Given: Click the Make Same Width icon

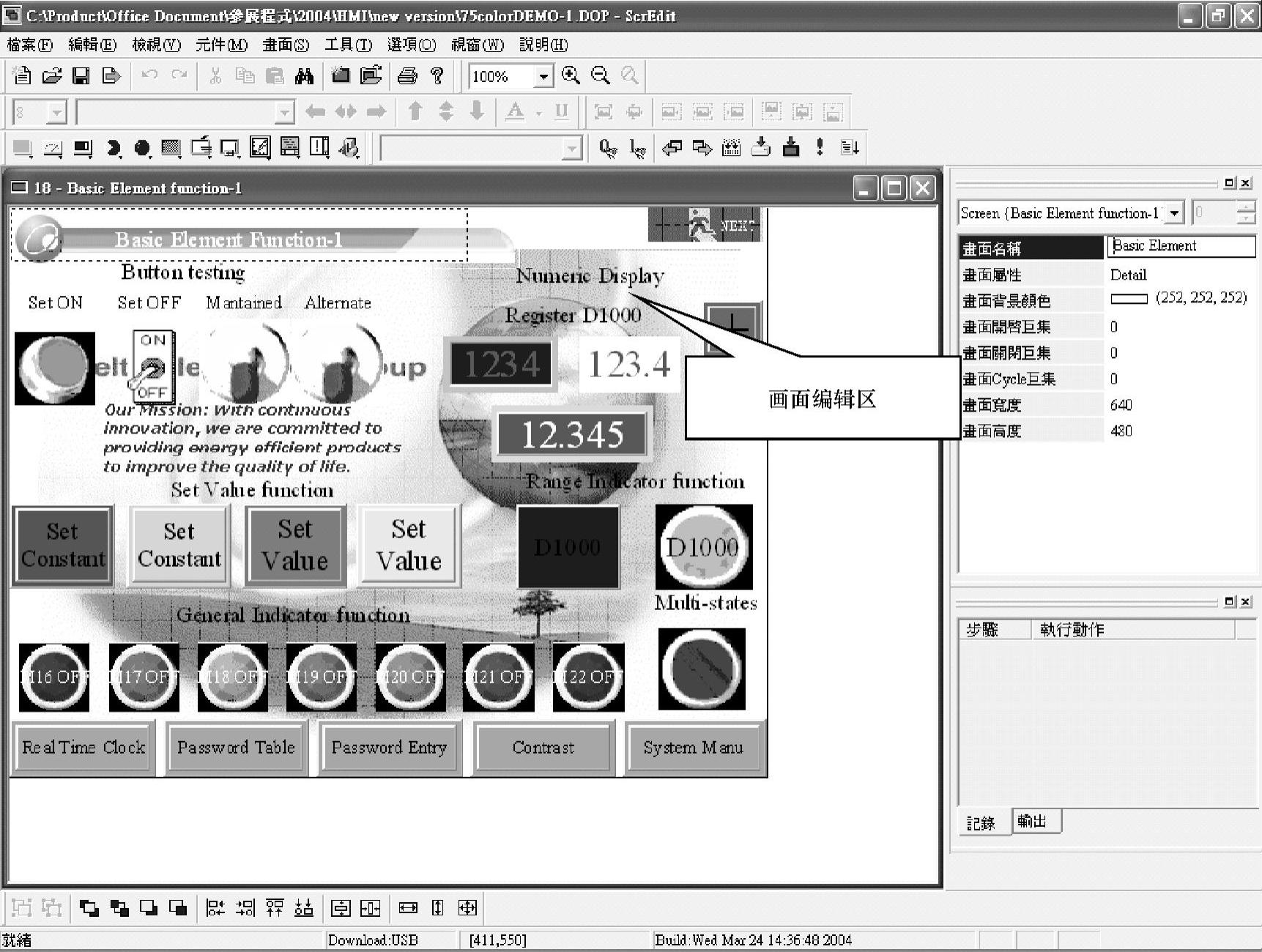Looking at the screenshot, I should 408,909.
